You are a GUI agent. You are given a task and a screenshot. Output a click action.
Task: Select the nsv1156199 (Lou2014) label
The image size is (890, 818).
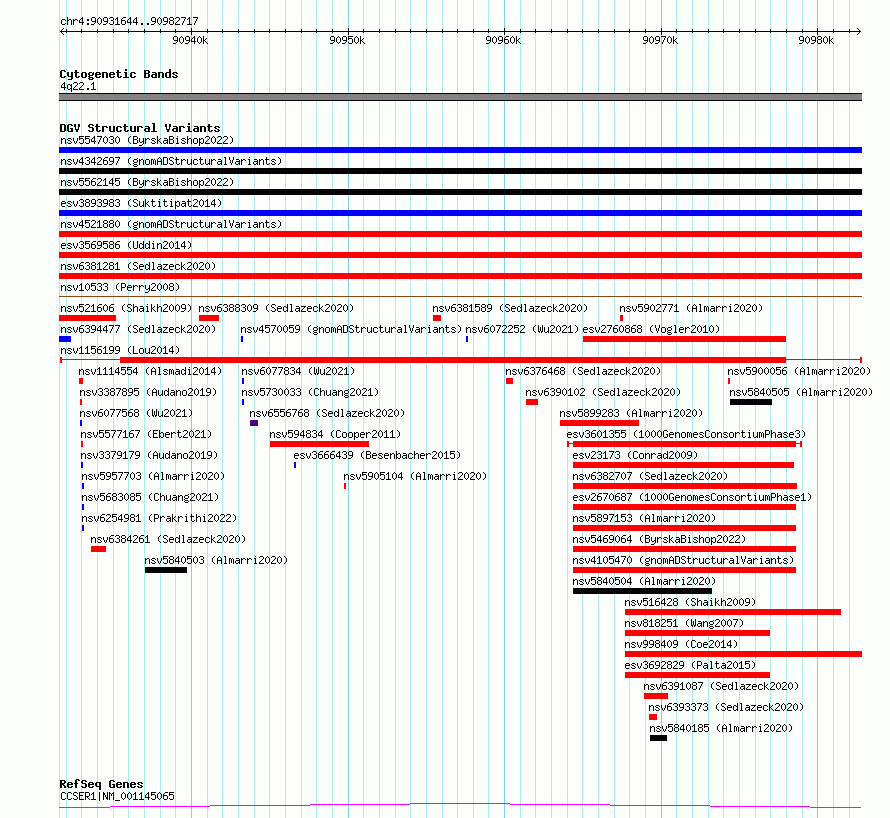pyautogui.click(x=120, y=350)
